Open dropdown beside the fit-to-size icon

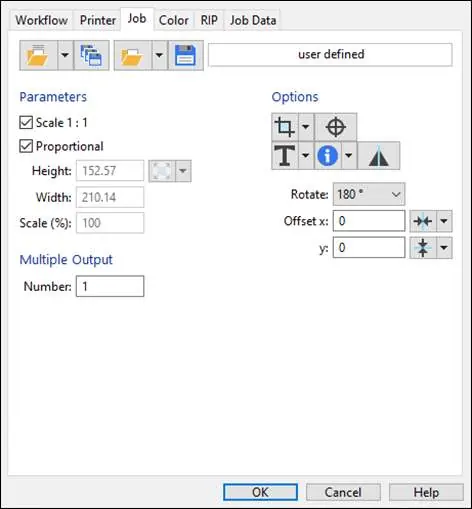coord(183,171)
